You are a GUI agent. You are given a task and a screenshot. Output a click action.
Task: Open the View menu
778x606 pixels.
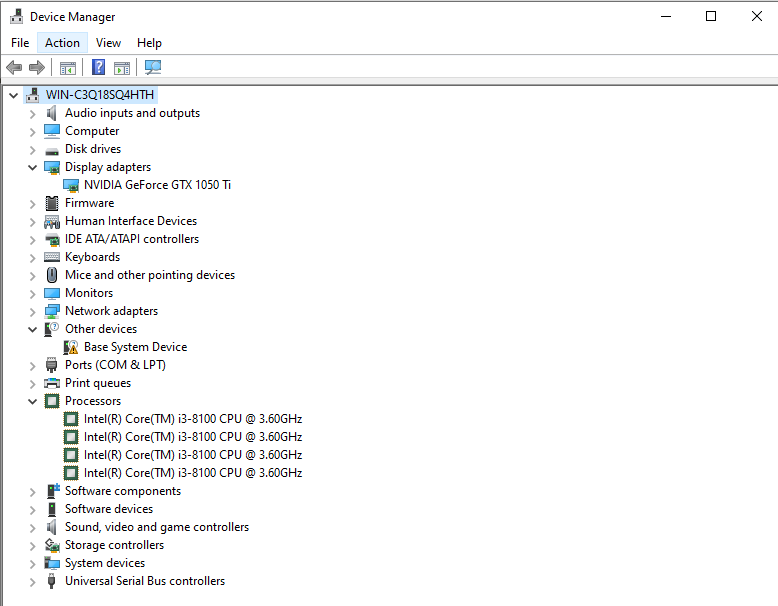point(108,43)
